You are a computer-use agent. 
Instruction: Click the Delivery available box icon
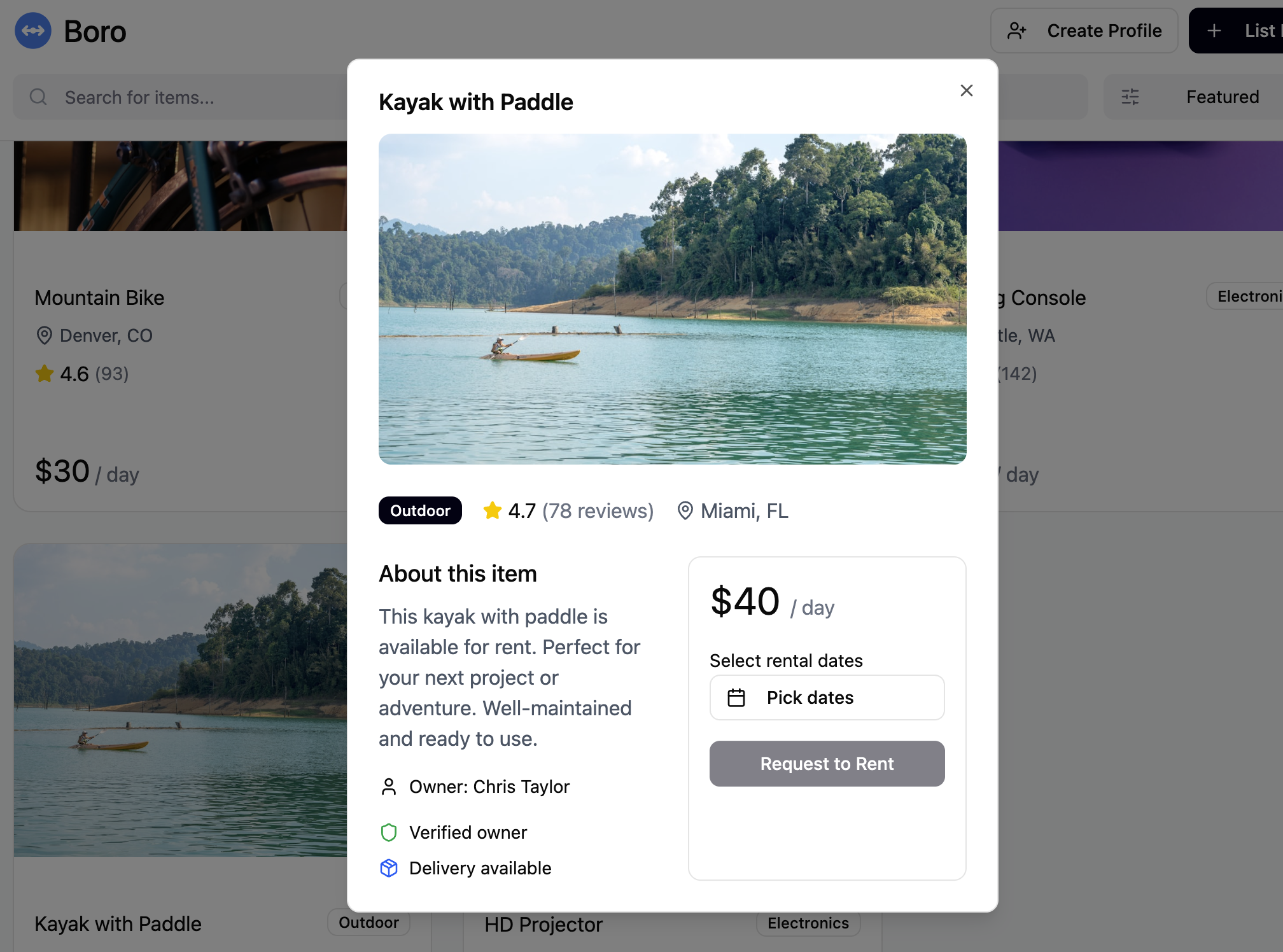point(389,868)
